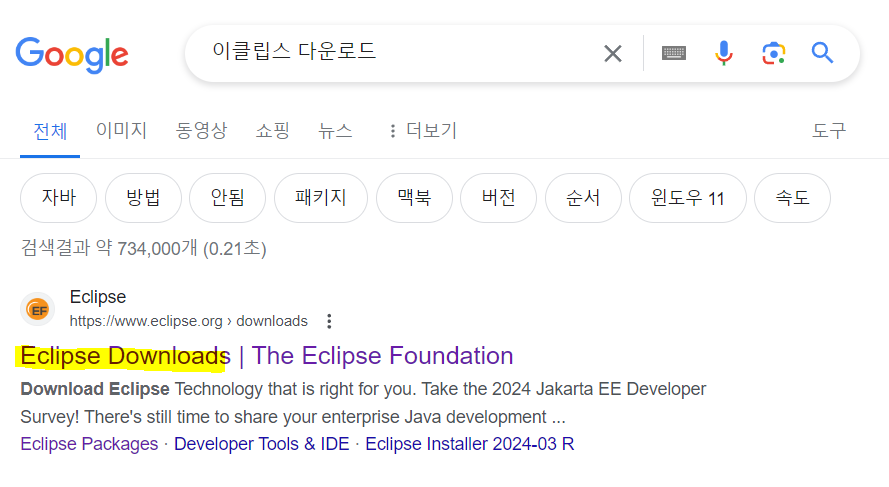Open Eclipse Installer 2024-03 R sitelink
Screen dimensions: 889x487
coord(469,444)
